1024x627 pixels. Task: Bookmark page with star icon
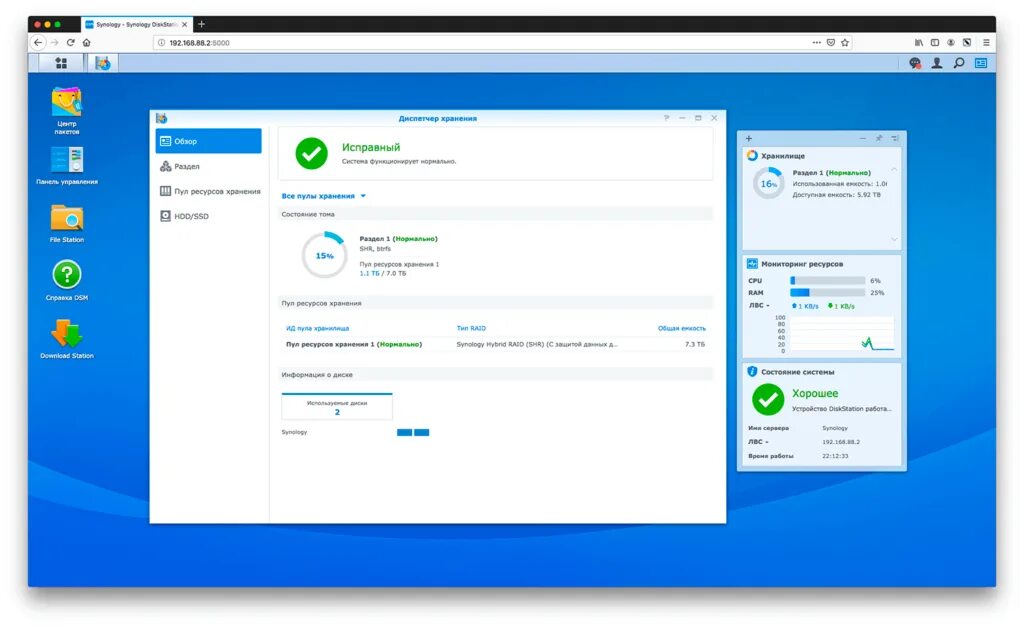pyautogui.click(x=845, y=42)
